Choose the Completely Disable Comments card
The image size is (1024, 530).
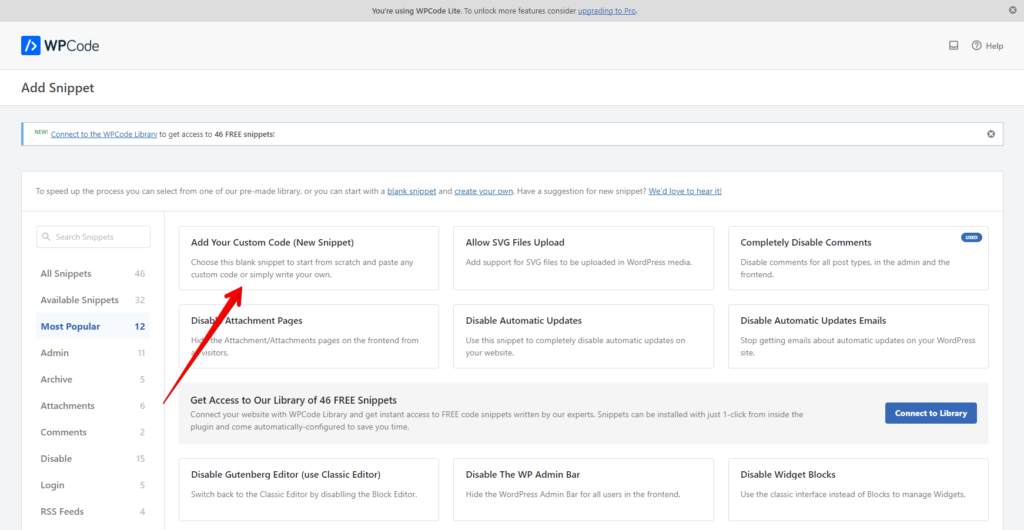click(858, 258)
